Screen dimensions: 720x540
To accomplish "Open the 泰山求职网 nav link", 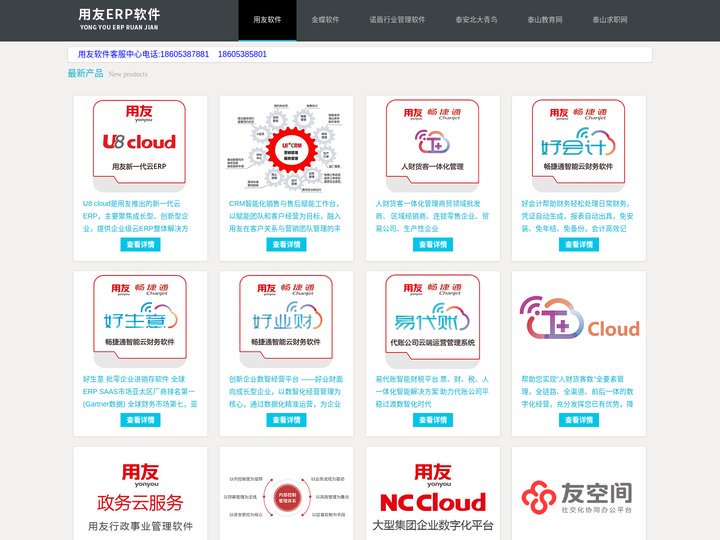I will (610, 20).
